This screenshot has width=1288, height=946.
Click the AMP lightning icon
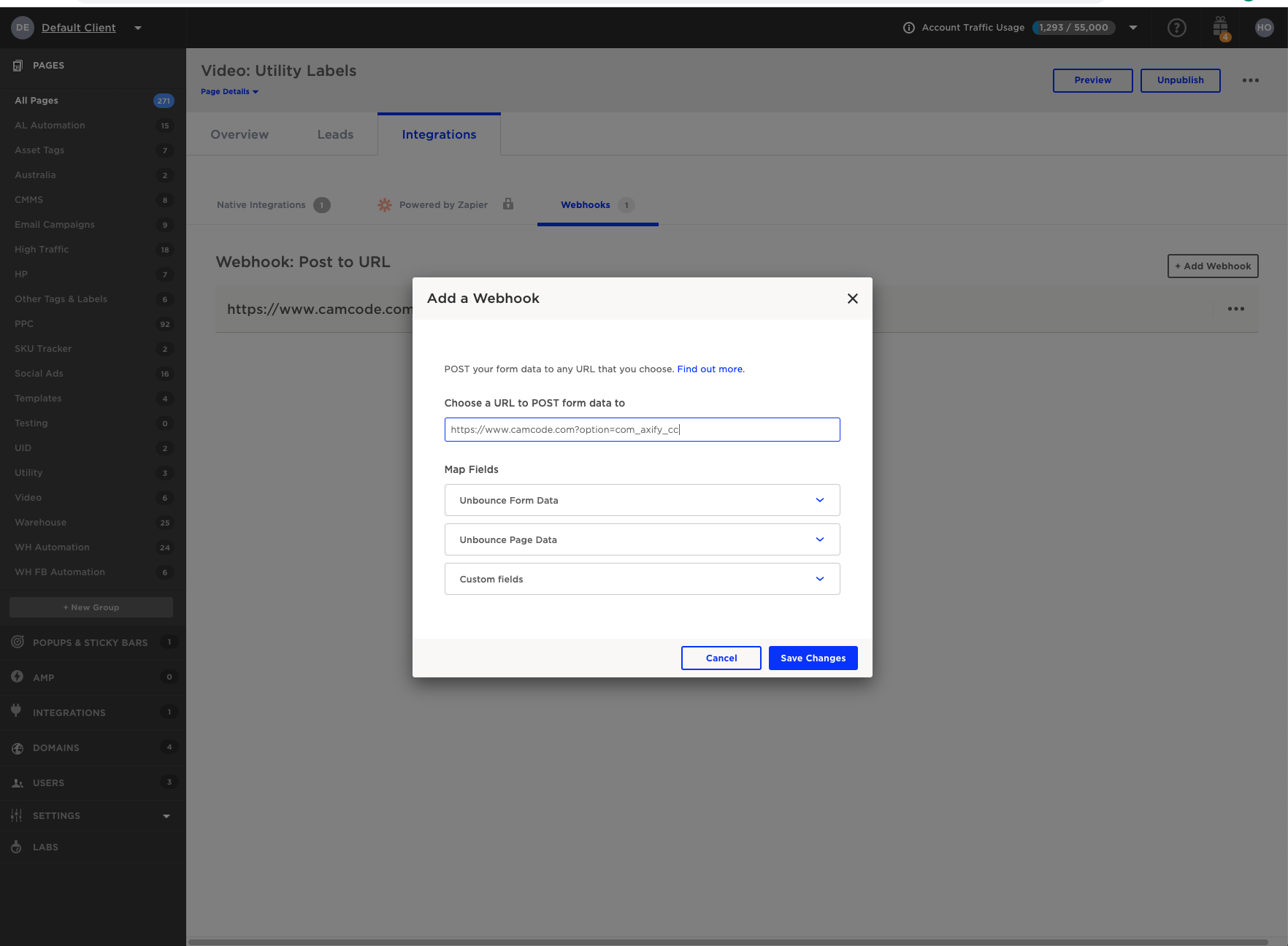point(18,677)
